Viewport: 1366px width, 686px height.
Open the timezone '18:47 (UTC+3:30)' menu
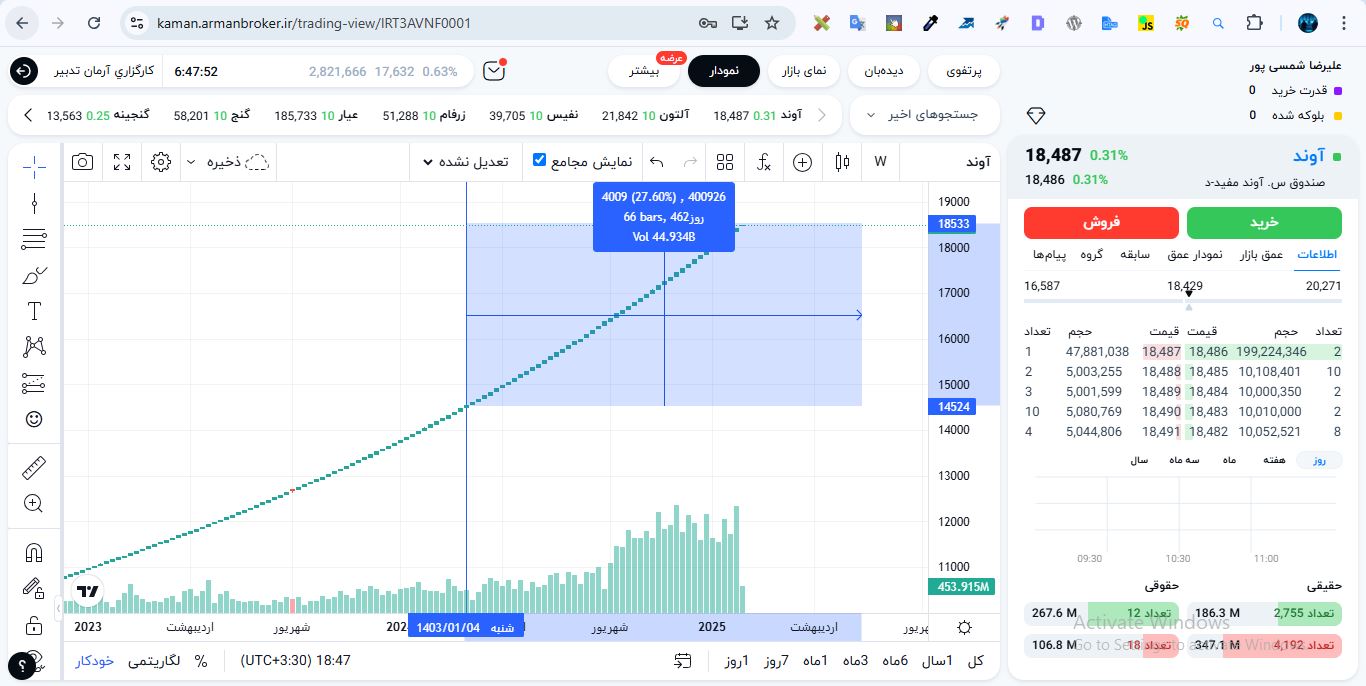[x=295, y=661]
